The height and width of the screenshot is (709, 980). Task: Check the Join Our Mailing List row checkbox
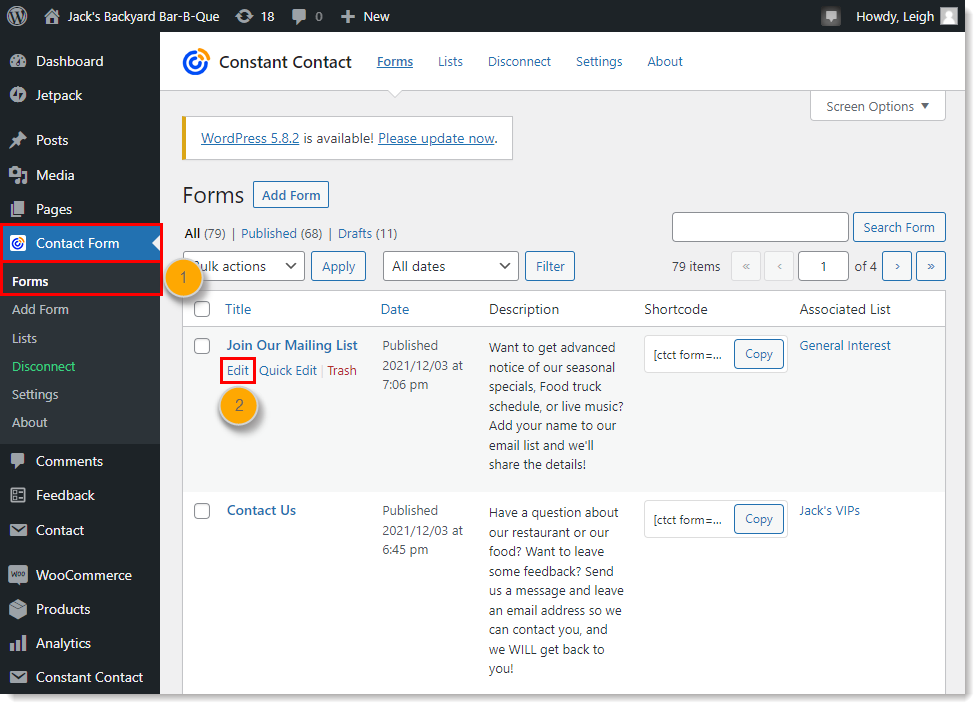(x=202, y=346)
